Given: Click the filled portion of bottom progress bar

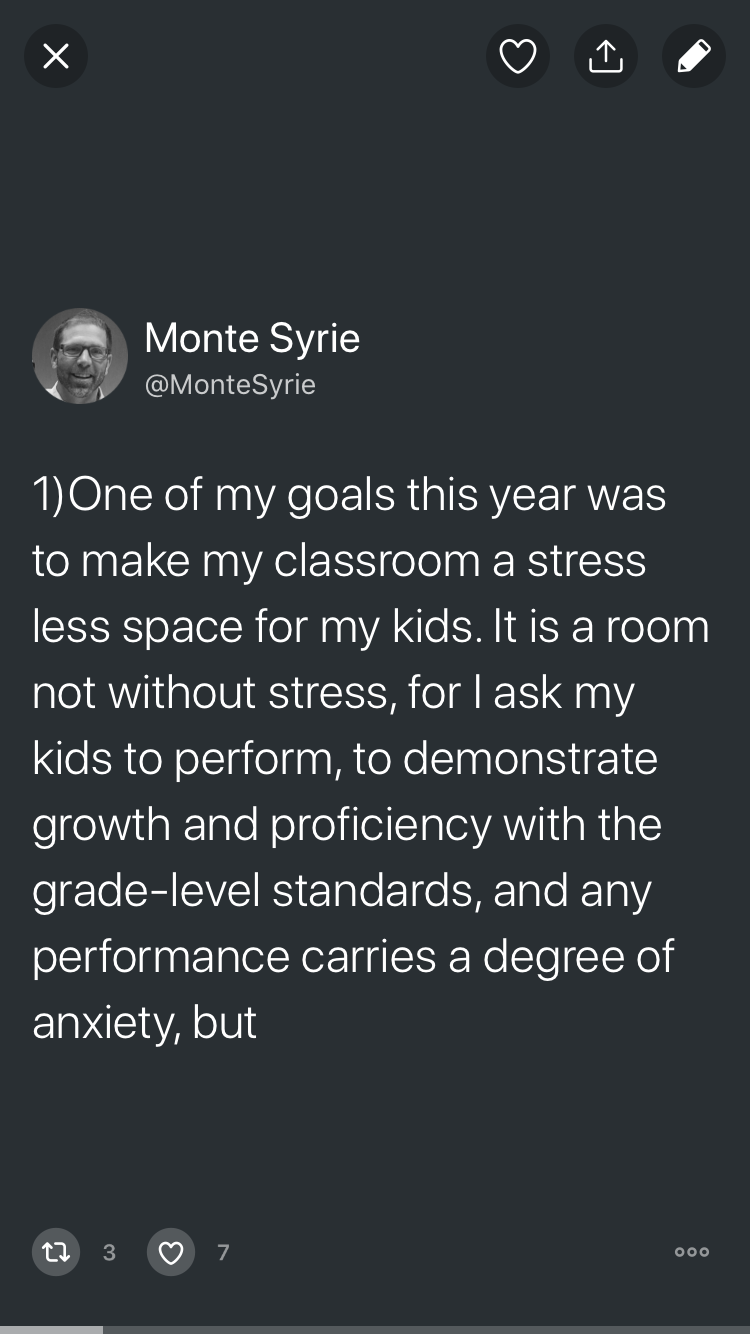Looking at the screenshot, I should click(x=50, y=1329).
